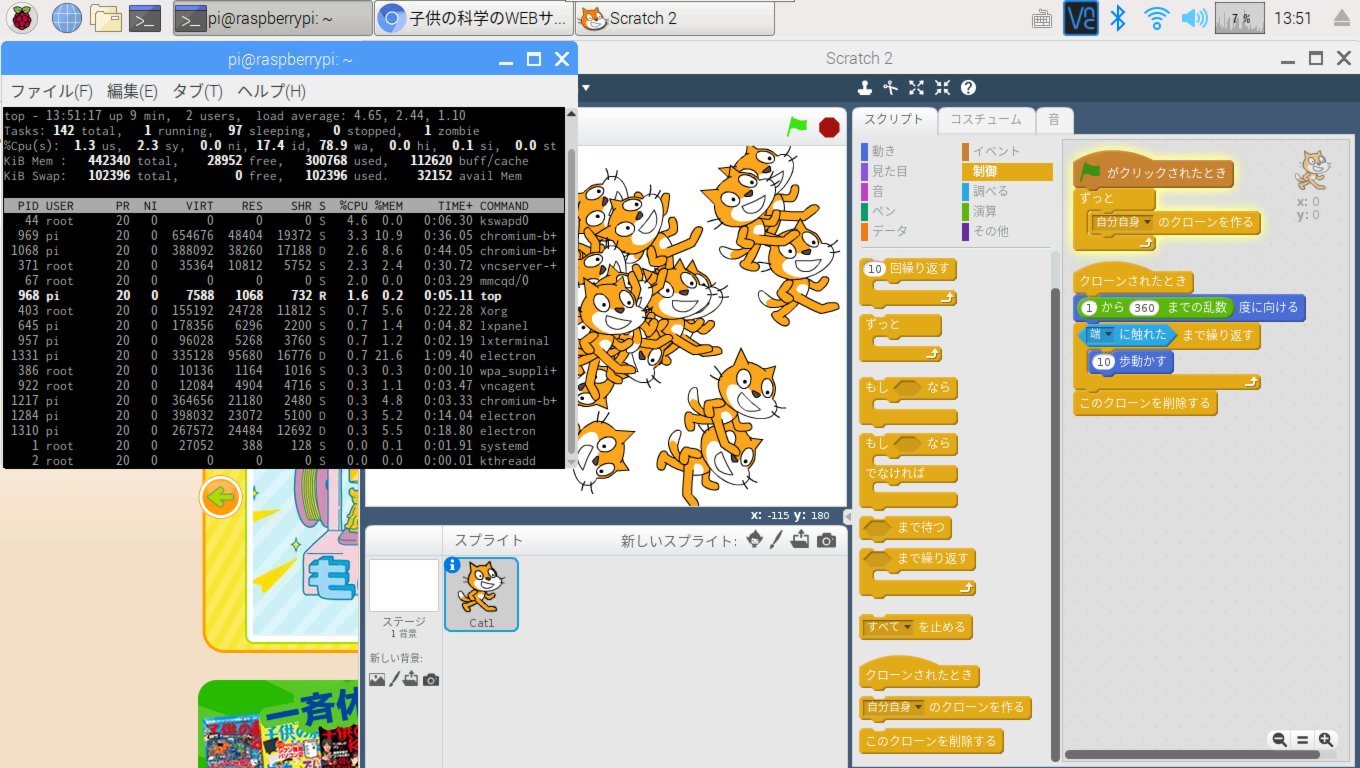Switch to the コスチューム tab
Viewport: 1360px width, 768px height.
(x=986, y=119)
